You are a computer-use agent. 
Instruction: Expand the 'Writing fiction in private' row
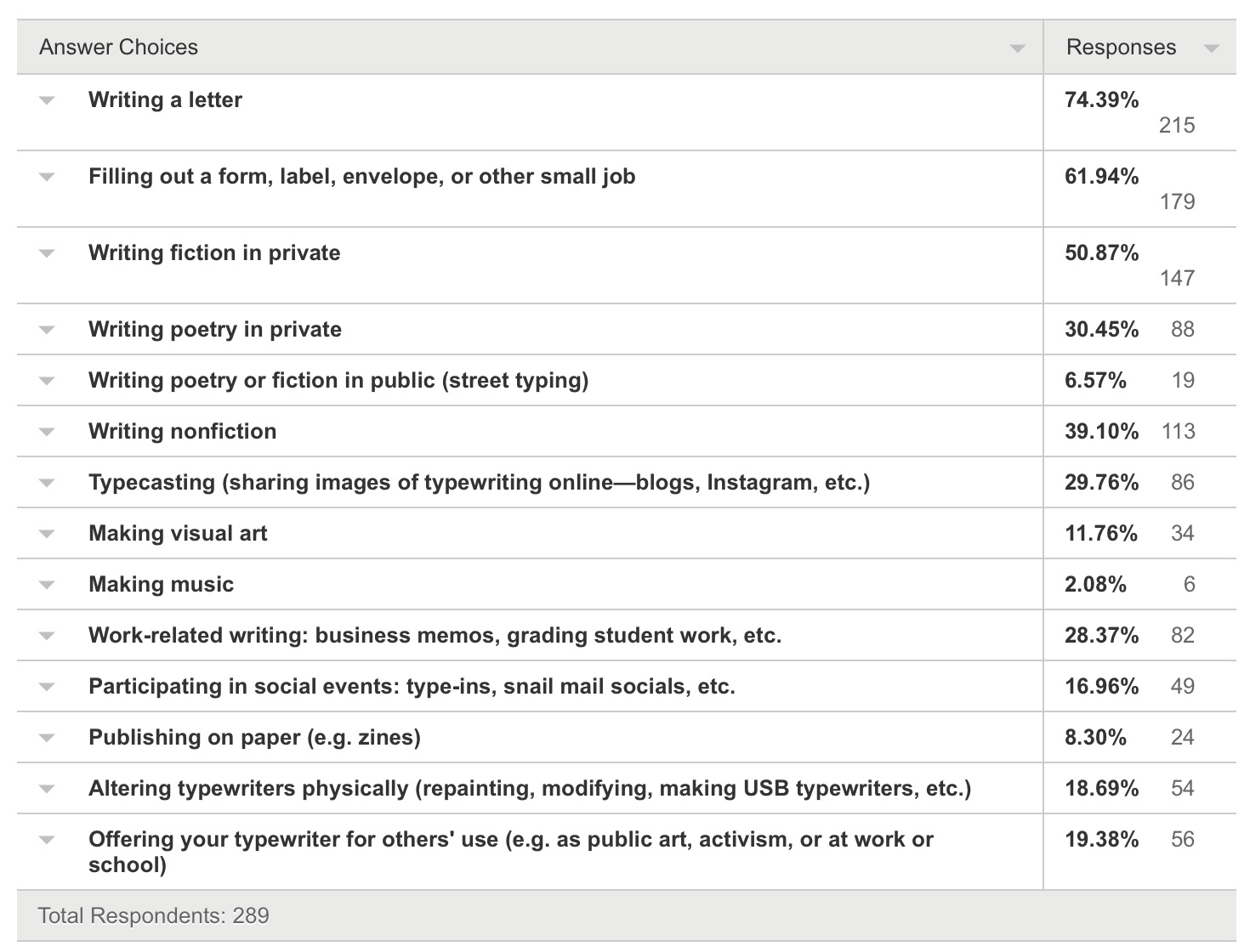click(45, 252)
